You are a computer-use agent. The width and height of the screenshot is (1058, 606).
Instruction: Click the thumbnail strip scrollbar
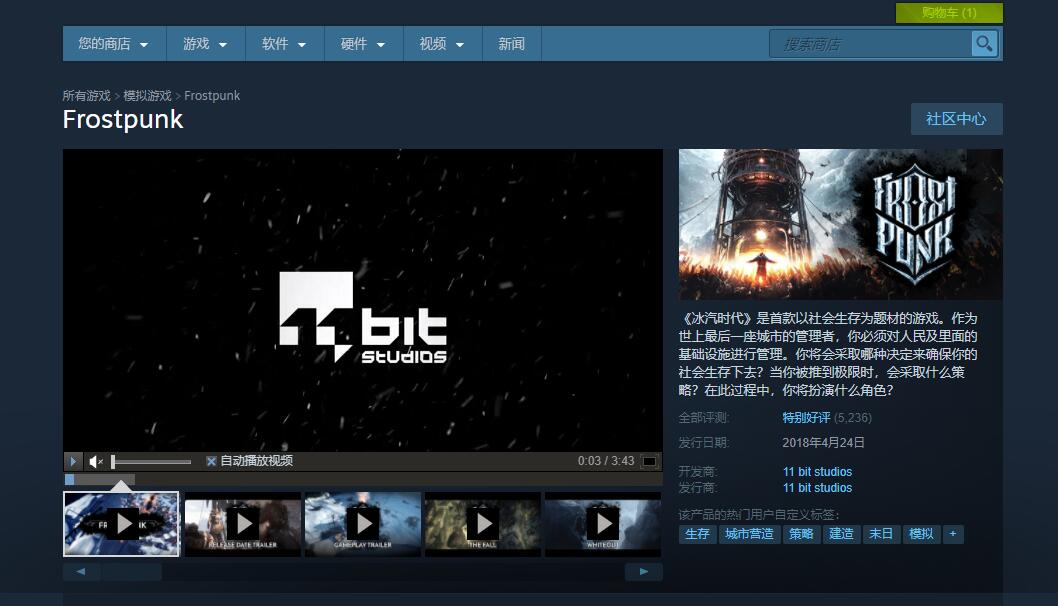pos(363,572)
